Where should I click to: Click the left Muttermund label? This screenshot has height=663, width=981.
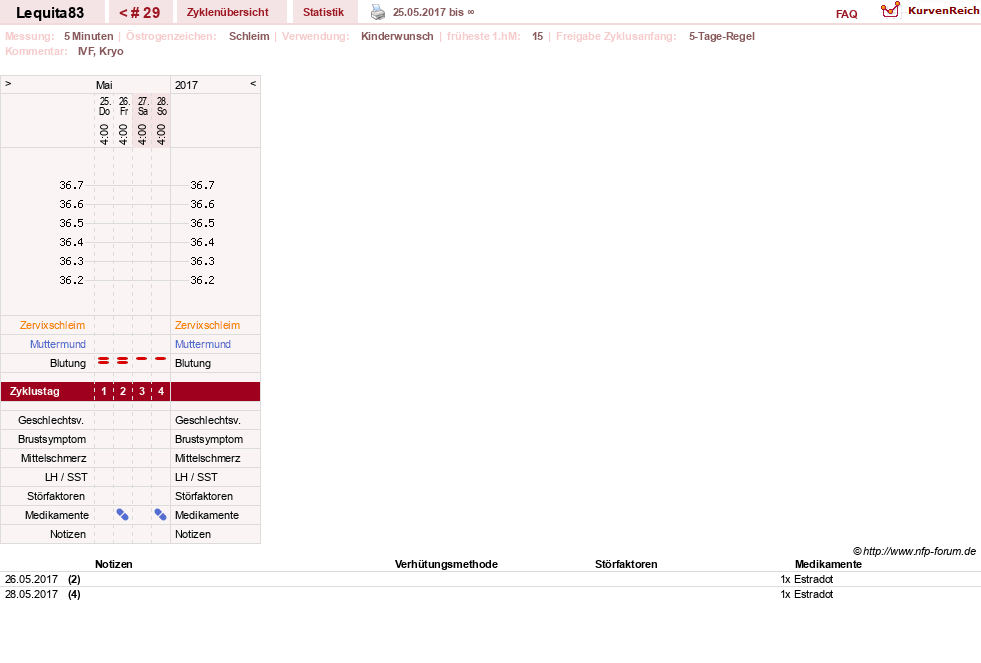click(58, 344)
